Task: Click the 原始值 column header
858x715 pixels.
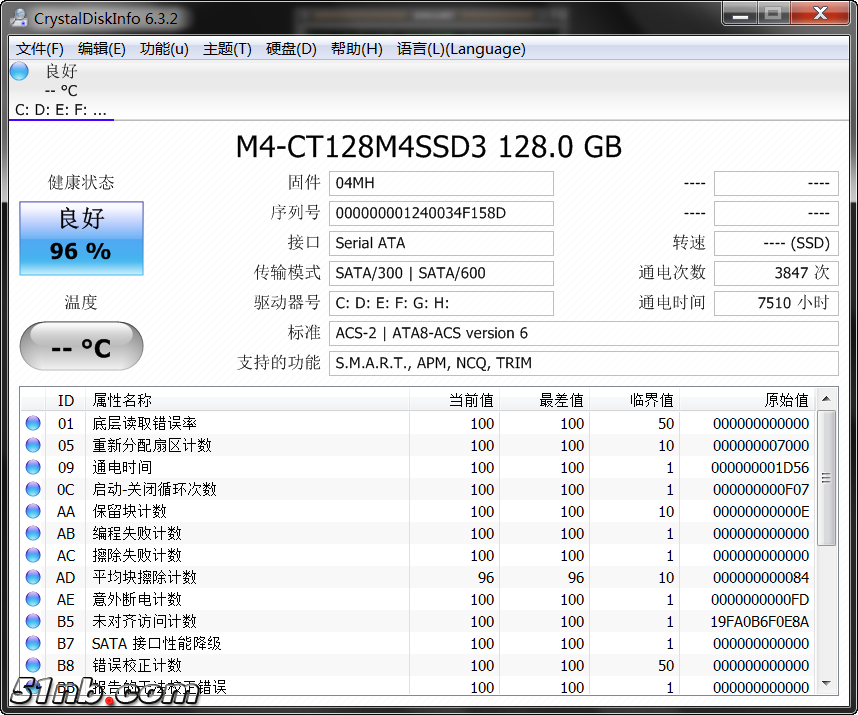Action: point(746,400)
